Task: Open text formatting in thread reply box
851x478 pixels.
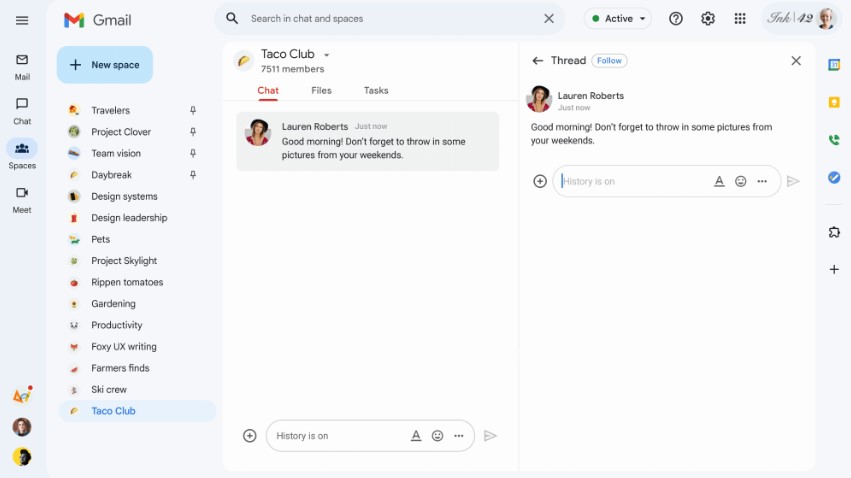Action: coord(719,181)
